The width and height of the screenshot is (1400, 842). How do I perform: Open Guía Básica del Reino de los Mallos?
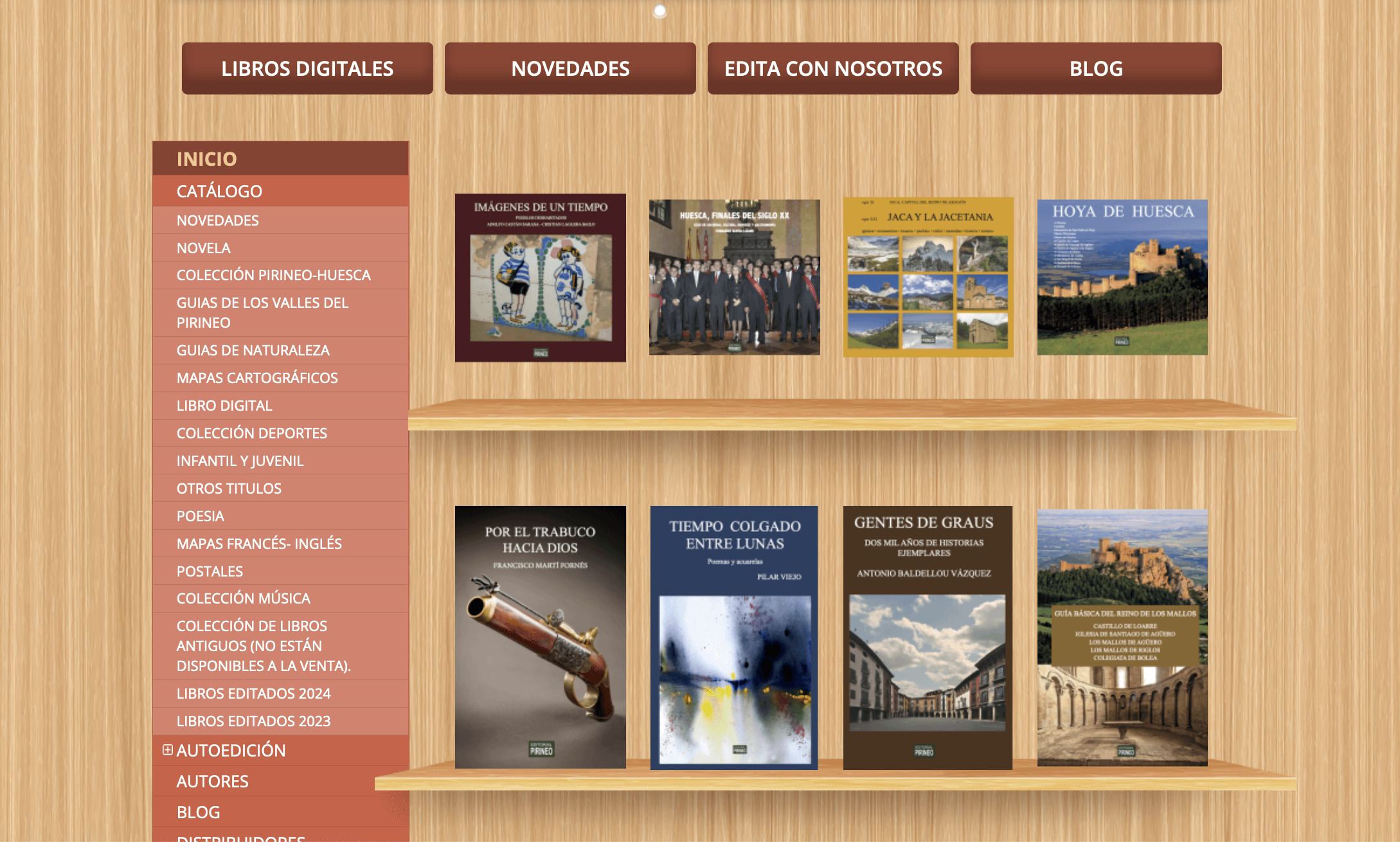[x=1122, y=638]
